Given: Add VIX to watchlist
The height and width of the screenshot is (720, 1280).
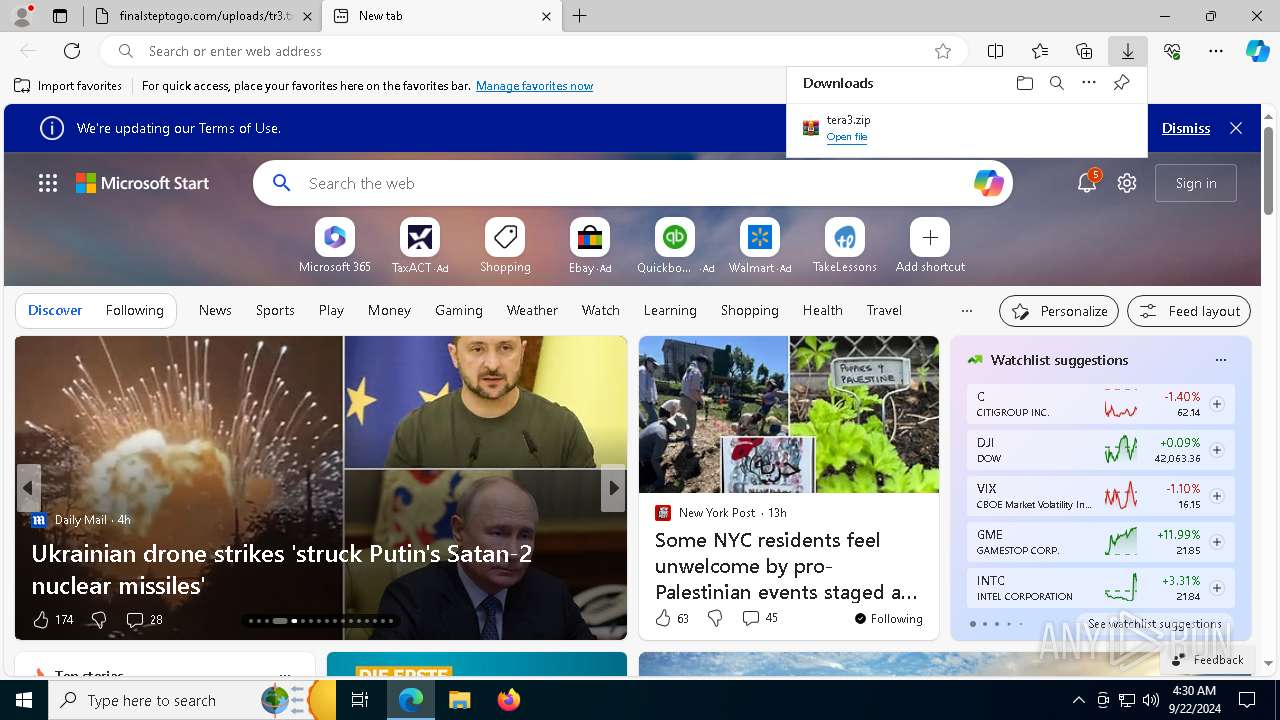Looking at the screenshot, I should click(1217, 496).
